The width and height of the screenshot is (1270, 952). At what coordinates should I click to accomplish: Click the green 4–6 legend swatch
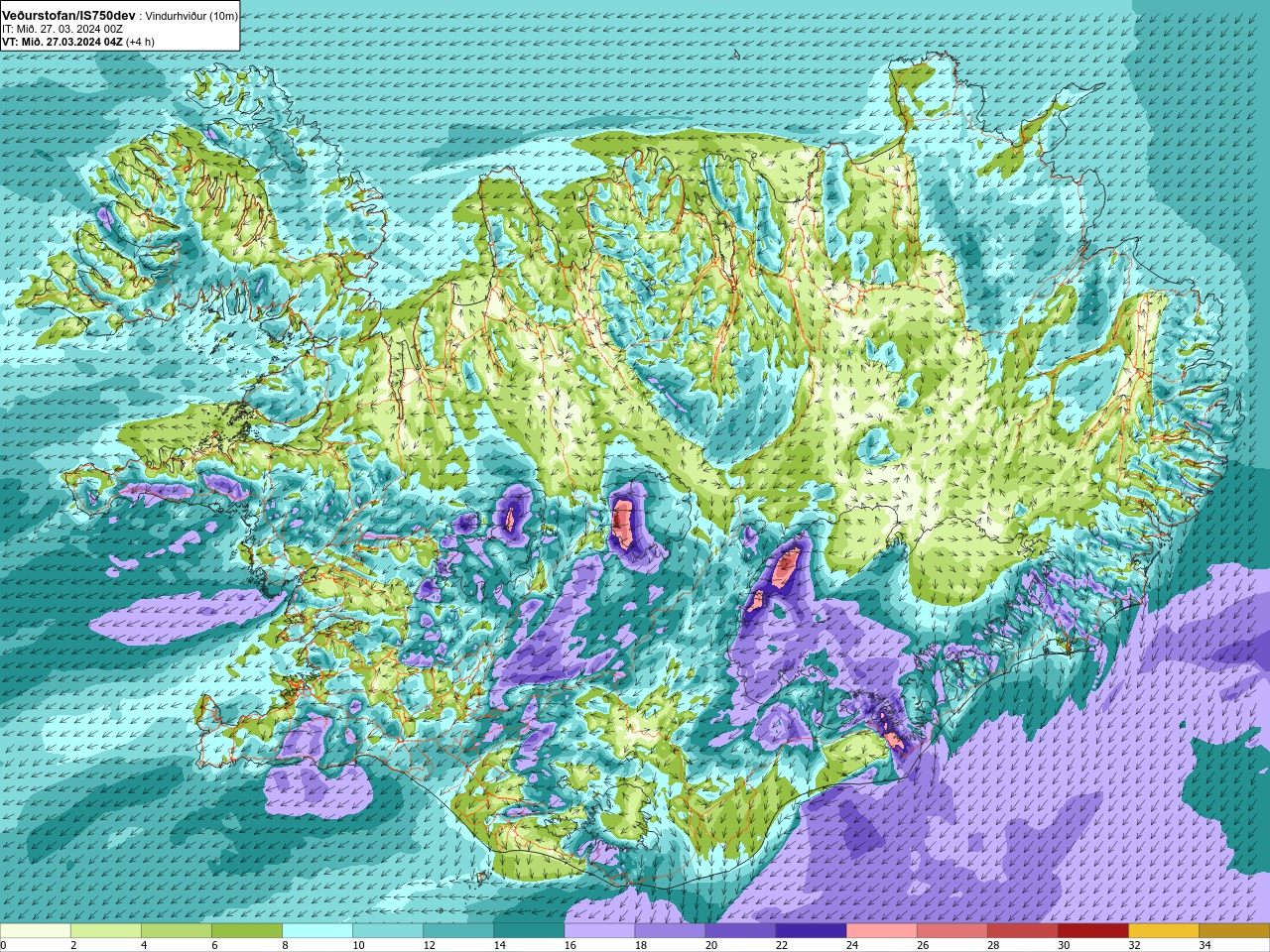pos(177,931)
